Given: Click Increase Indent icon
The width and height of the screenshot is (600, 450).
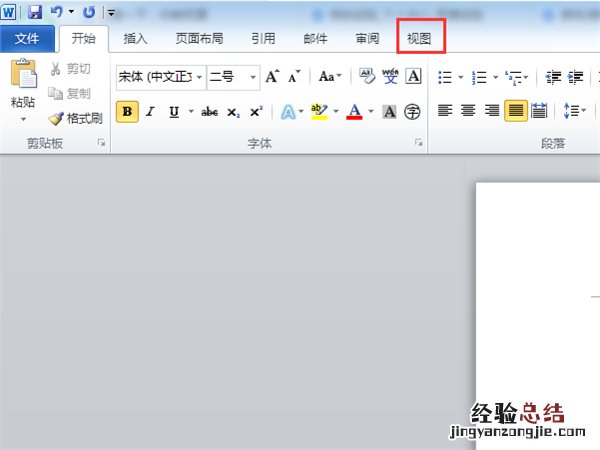Looking at the screenshot, I should [x=576, y=77].
